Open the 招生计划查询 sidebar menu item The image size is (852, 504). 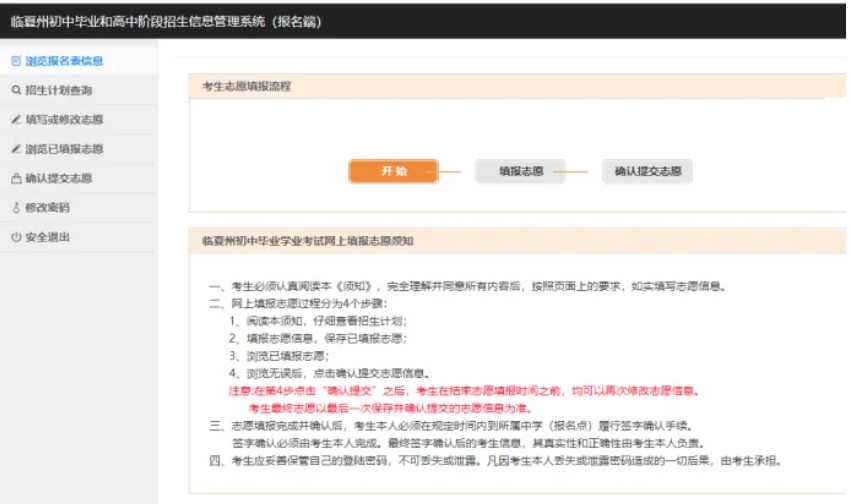(59, 90)
